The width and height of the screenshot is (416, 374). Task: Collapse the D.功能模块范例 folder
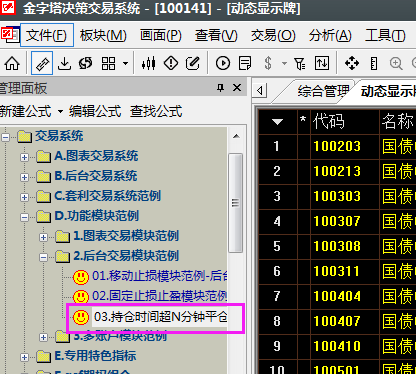24,217
